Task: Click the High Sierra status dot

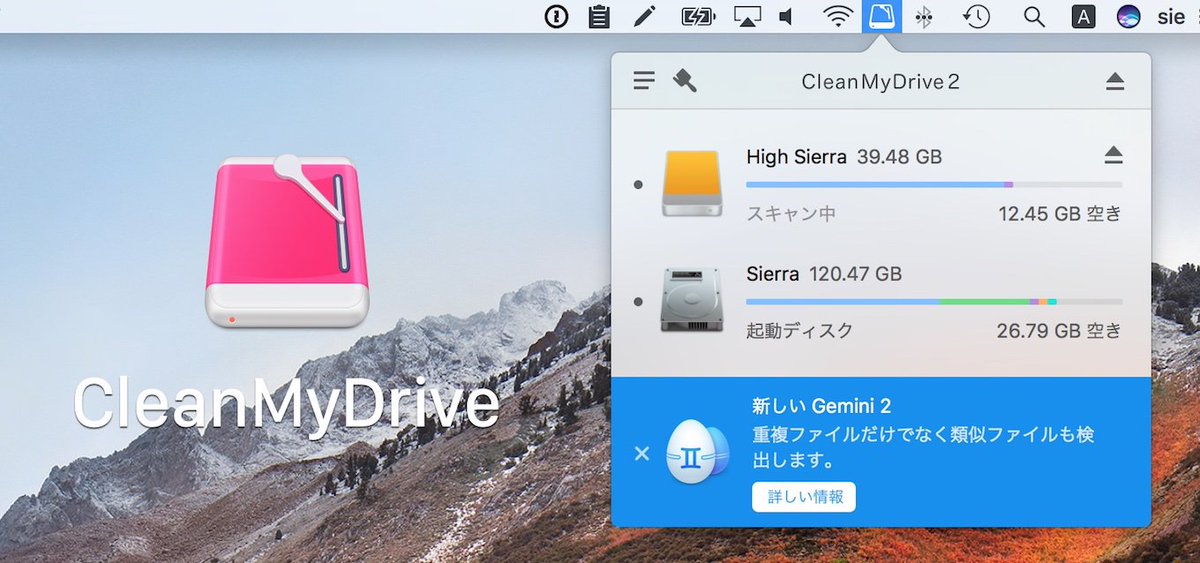Action: click(638, 185)
